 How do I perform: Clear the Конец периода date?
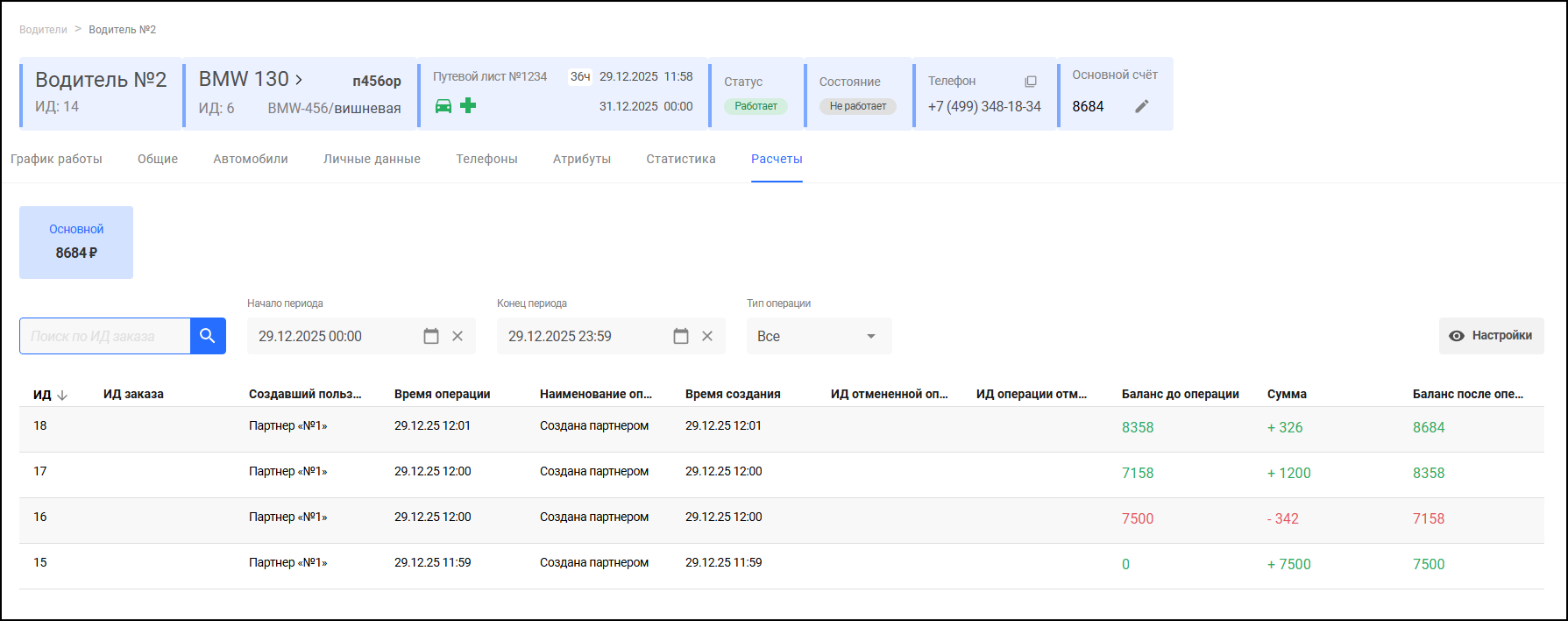(707, 336)
